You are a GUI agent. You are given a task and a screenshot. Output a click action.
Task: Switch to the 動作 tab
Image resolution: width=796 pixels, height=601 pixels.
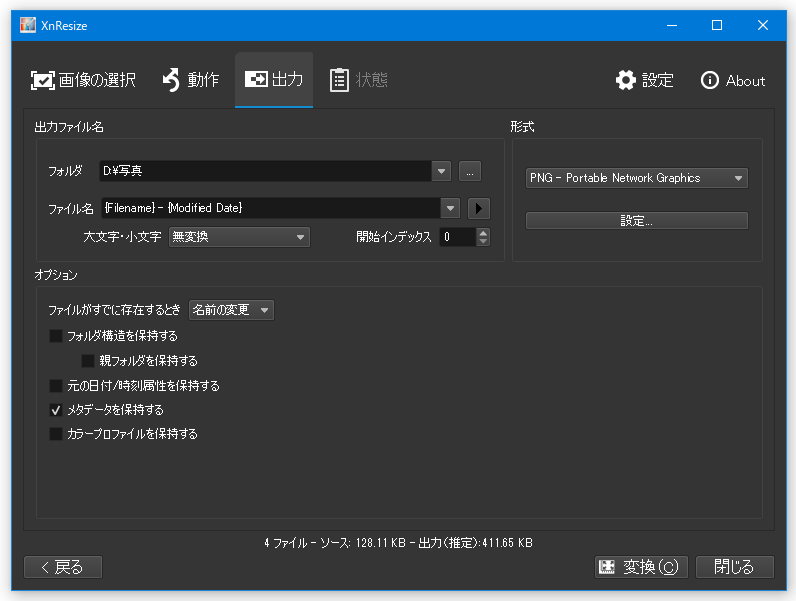(x=191, y=80)
